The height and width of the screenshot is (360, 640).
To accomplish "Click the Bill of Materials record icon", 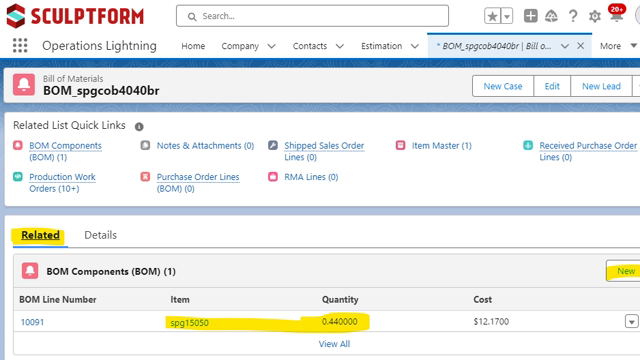I will tap(24, 84).
